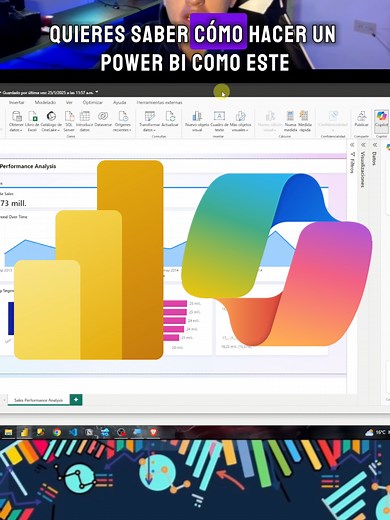Expand the Datos pane chevron
The height and width of the screenshot is (520, 390).
click(375, 145)
